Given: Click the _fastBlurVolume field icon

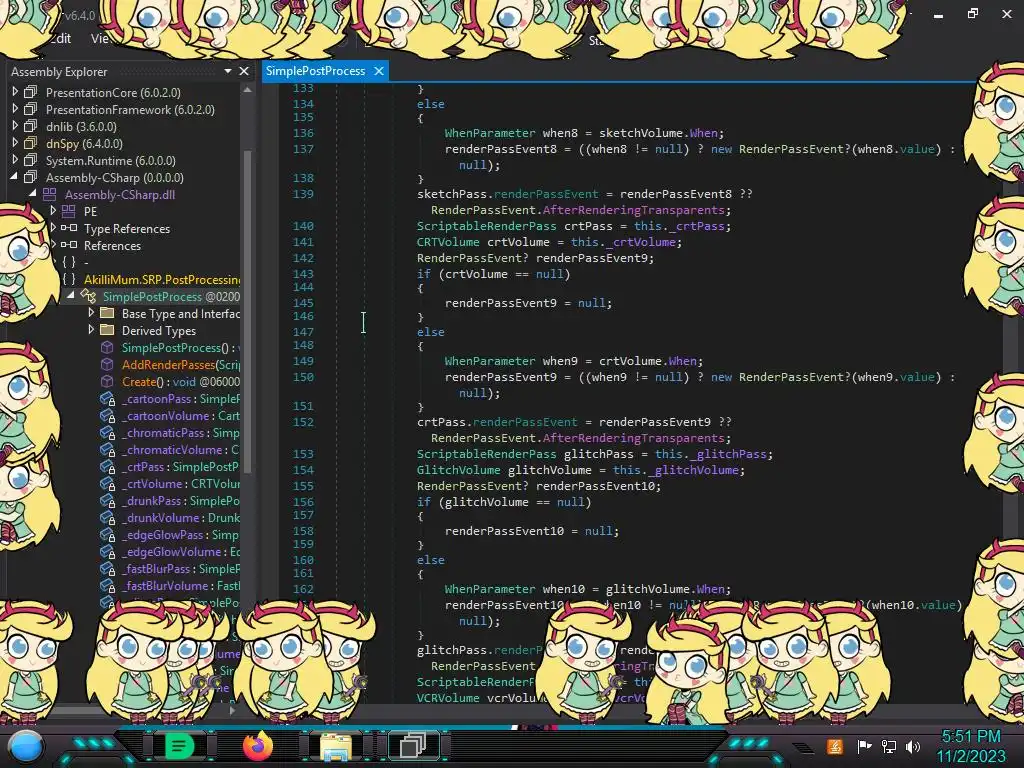Looking at the screenshot, I should point(107,585).
